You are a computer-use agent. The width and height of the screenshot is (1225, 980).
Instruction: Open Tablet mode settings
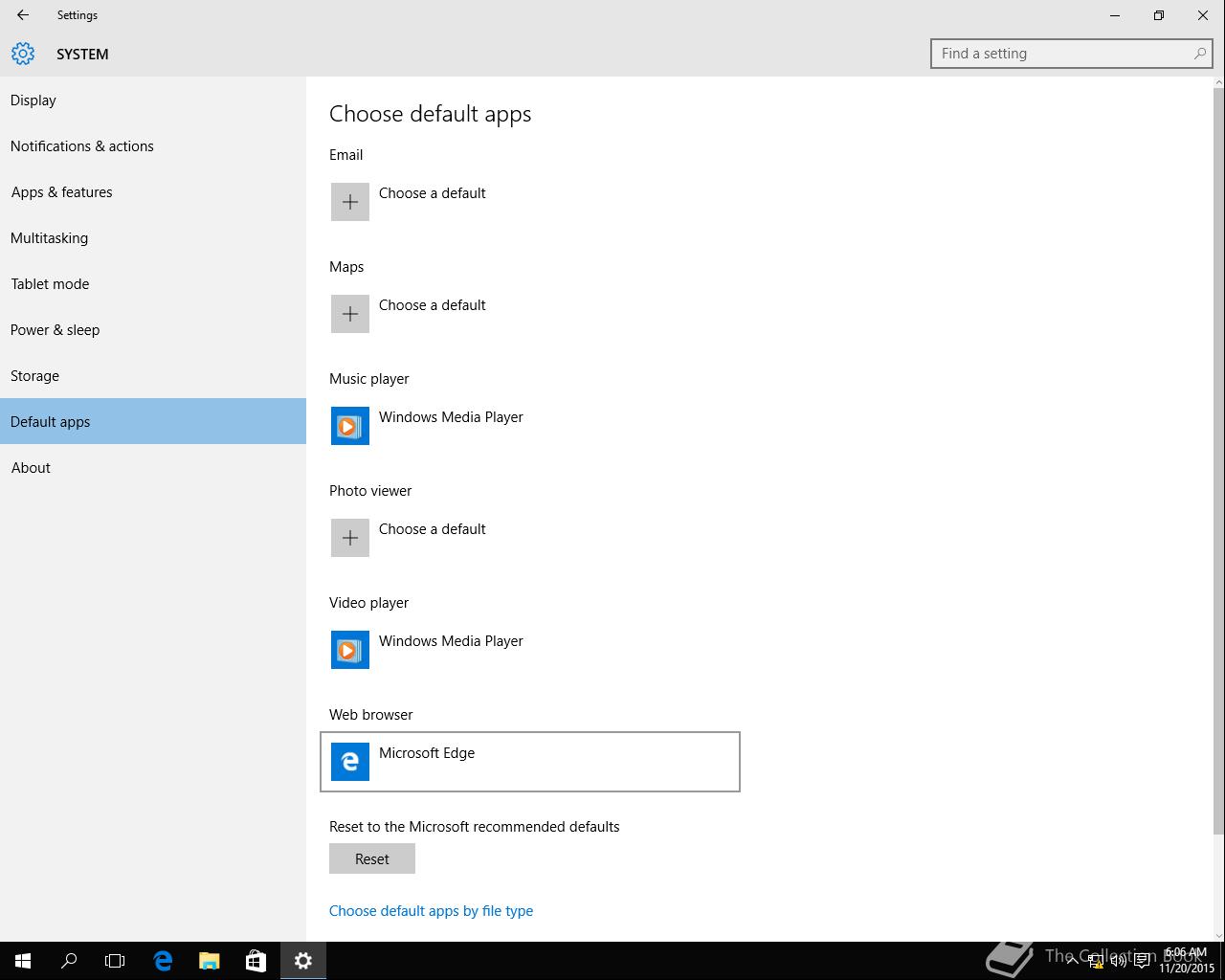tap(153, 284)
